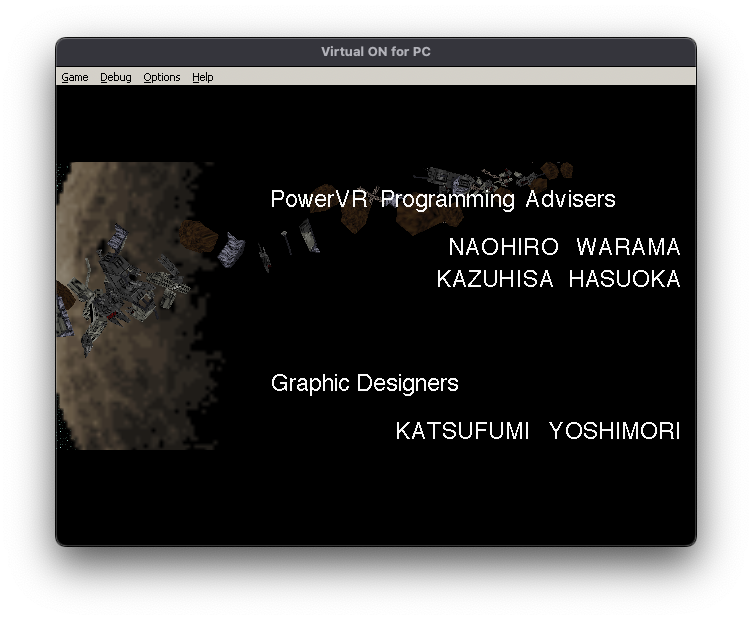Click the name KAZUHISA HASUOKA
752x620 pixels.
pos(559,279)
